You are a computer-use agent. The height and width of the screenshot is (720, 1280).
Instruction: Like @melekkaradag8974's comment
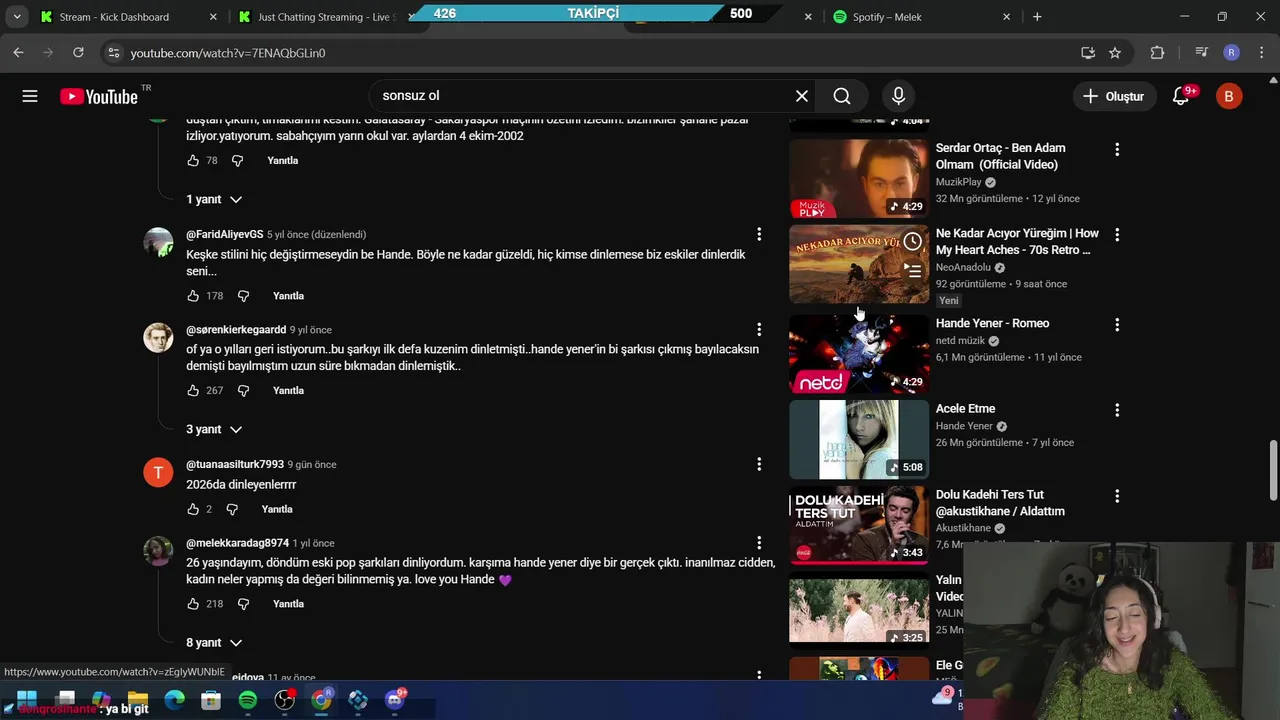point(193,604)
